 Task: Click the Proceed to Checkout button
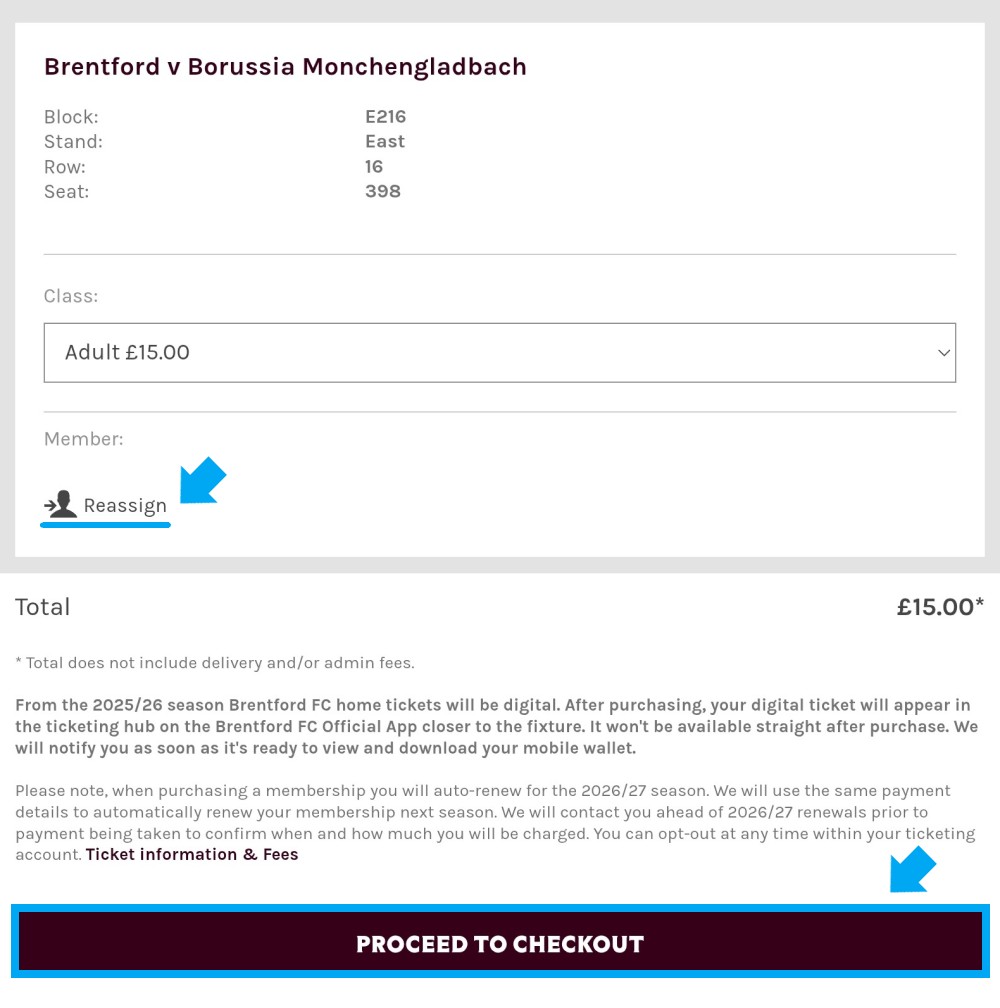coord(500,941)
